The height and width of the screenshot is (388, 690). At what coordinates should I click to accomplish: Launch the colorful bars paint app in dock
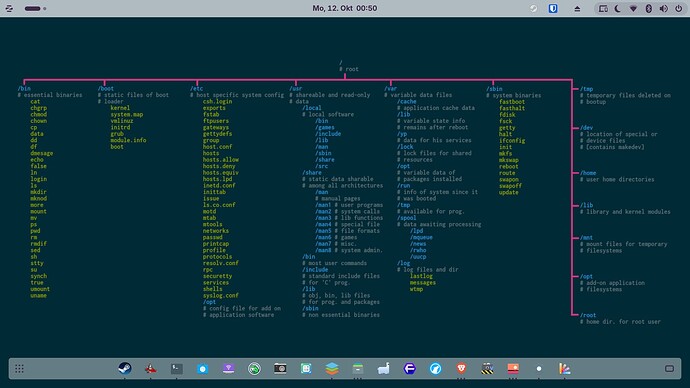click(565, 368)
